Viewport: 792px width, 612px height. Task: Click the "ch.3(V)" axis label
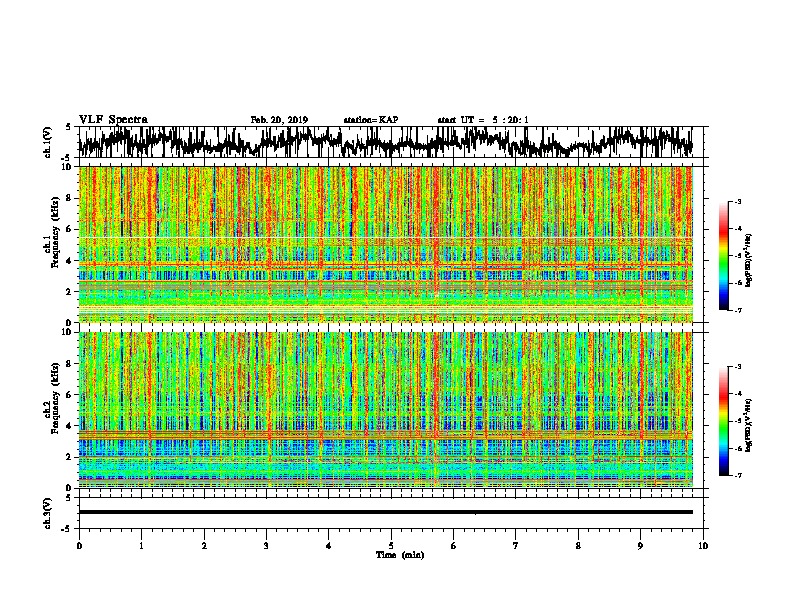[47, 514]
